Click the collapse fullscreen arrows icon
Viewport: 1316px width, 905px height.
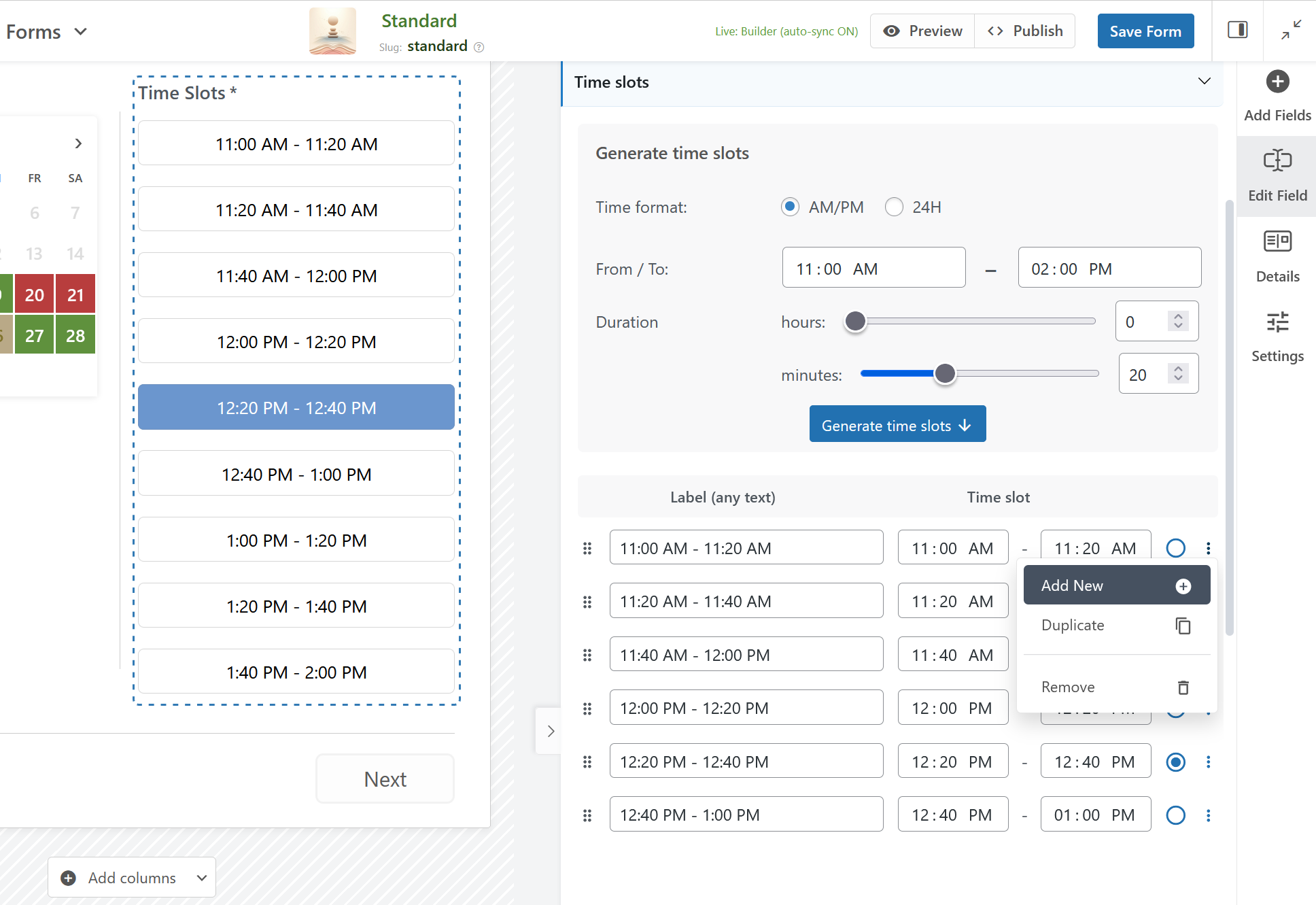[x=1290, y=30]
